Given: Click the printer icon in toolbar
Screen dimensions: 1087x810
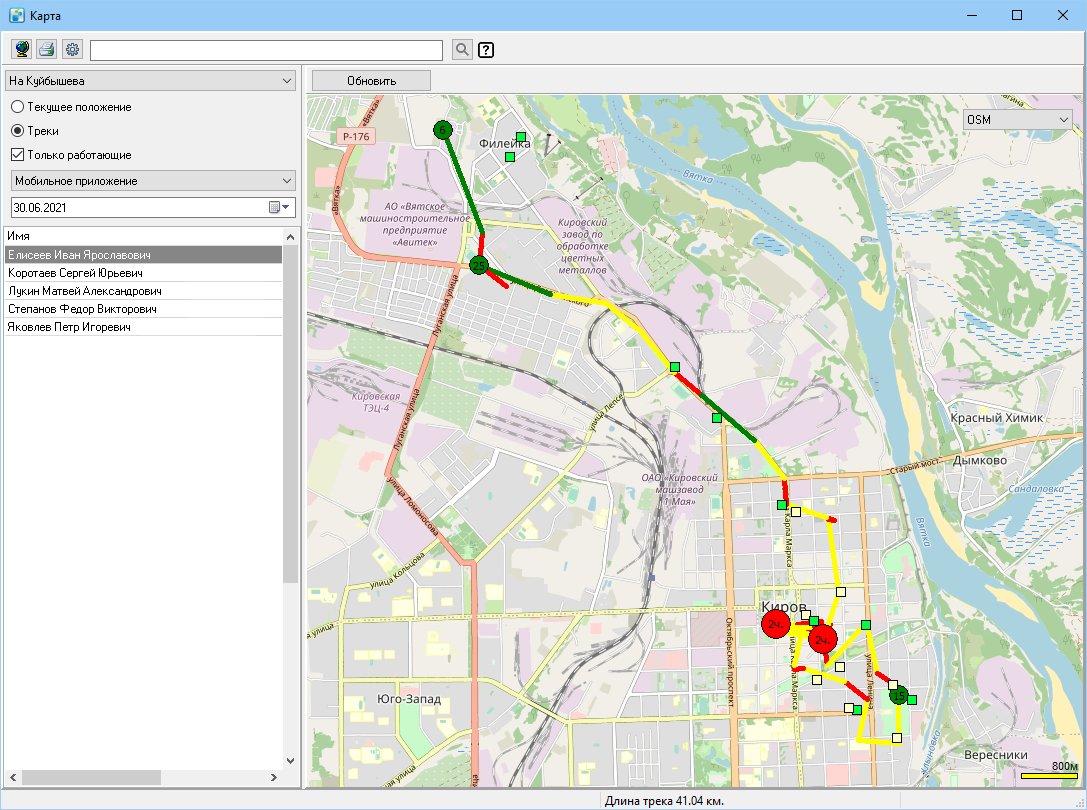Looking at the screenshot, I should click(47, 49).
